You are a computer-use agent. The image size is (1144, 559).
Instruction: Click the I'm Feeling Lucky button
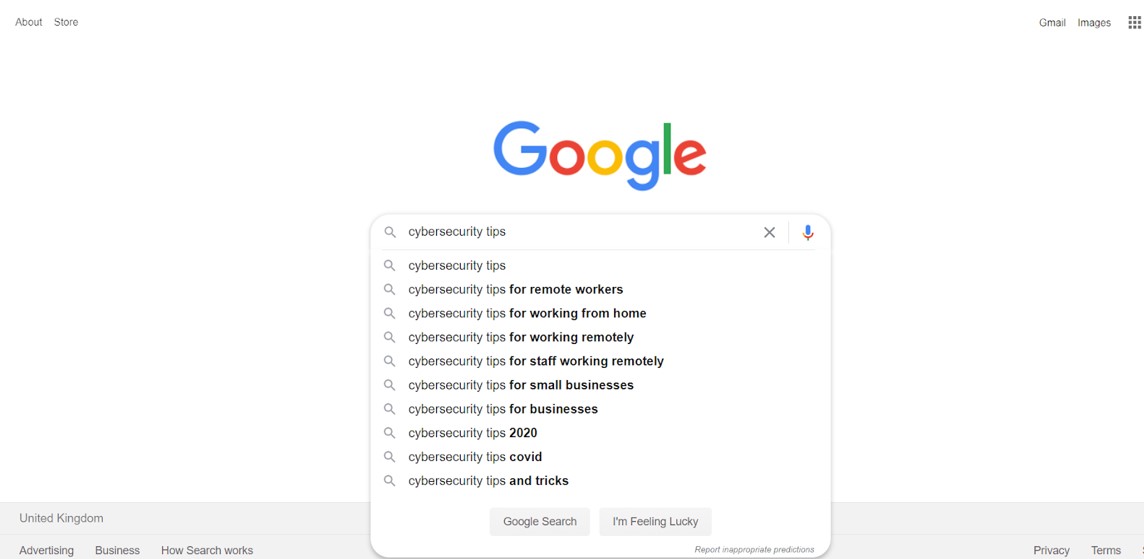pos(655,522)
